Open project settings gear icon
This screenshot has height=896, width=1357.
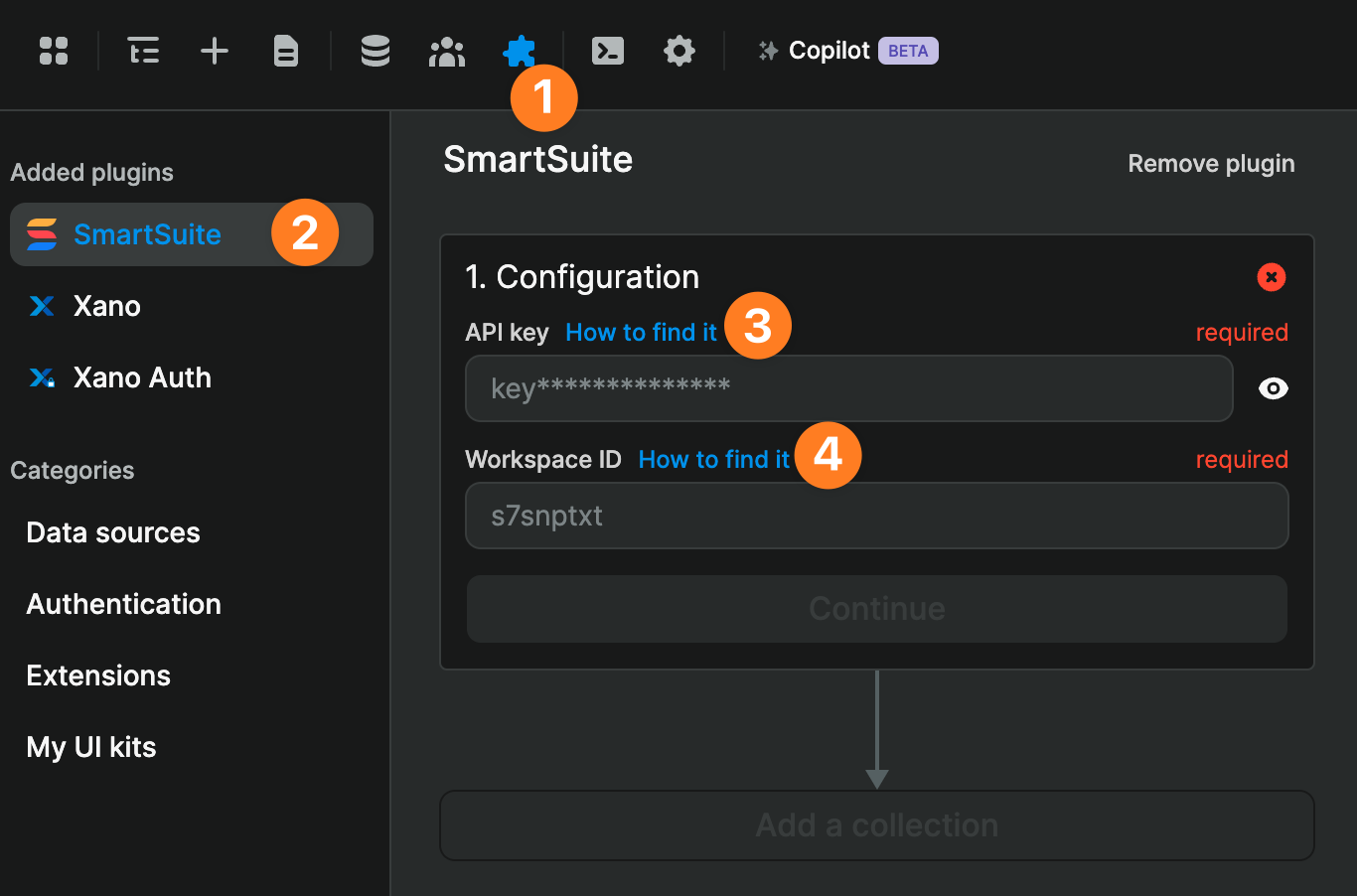pos(679,51)
